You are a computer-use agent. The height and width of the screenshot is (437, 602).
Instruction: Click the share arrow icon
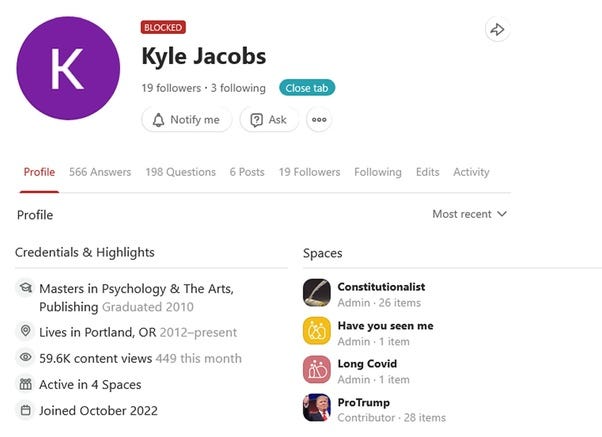click(x=497, y=30)
